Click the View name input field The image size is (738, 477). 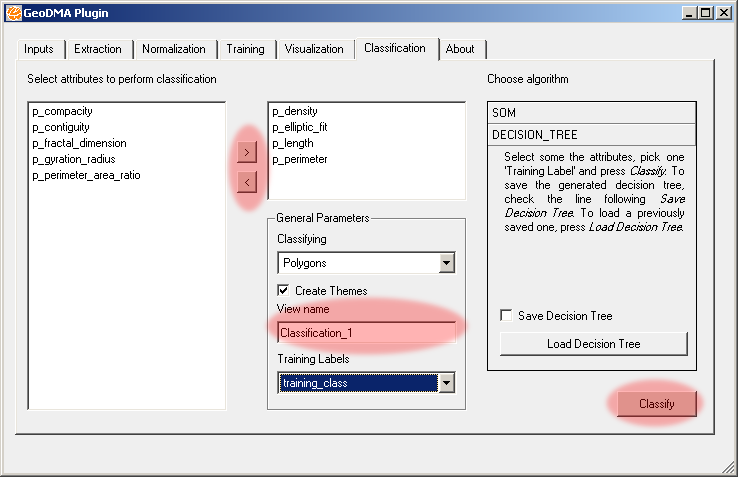pyautogui.click(x=366, y=333)
